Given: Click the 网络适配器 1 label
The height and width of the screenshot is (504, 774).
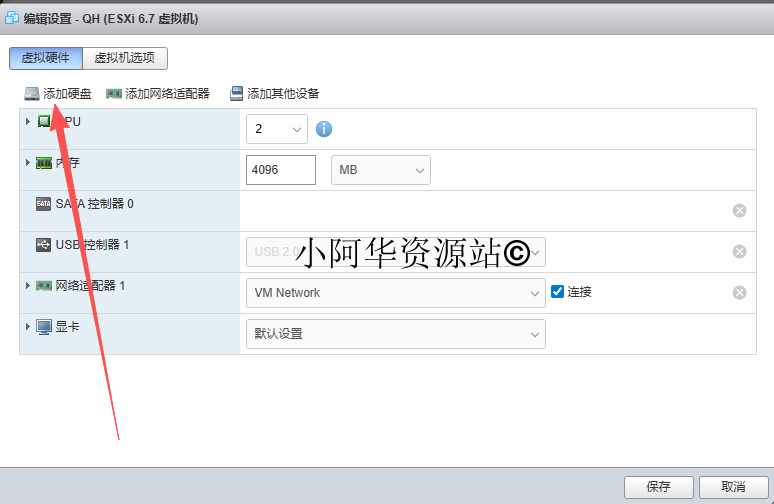Looking at the screenshot, I should 90,286.
